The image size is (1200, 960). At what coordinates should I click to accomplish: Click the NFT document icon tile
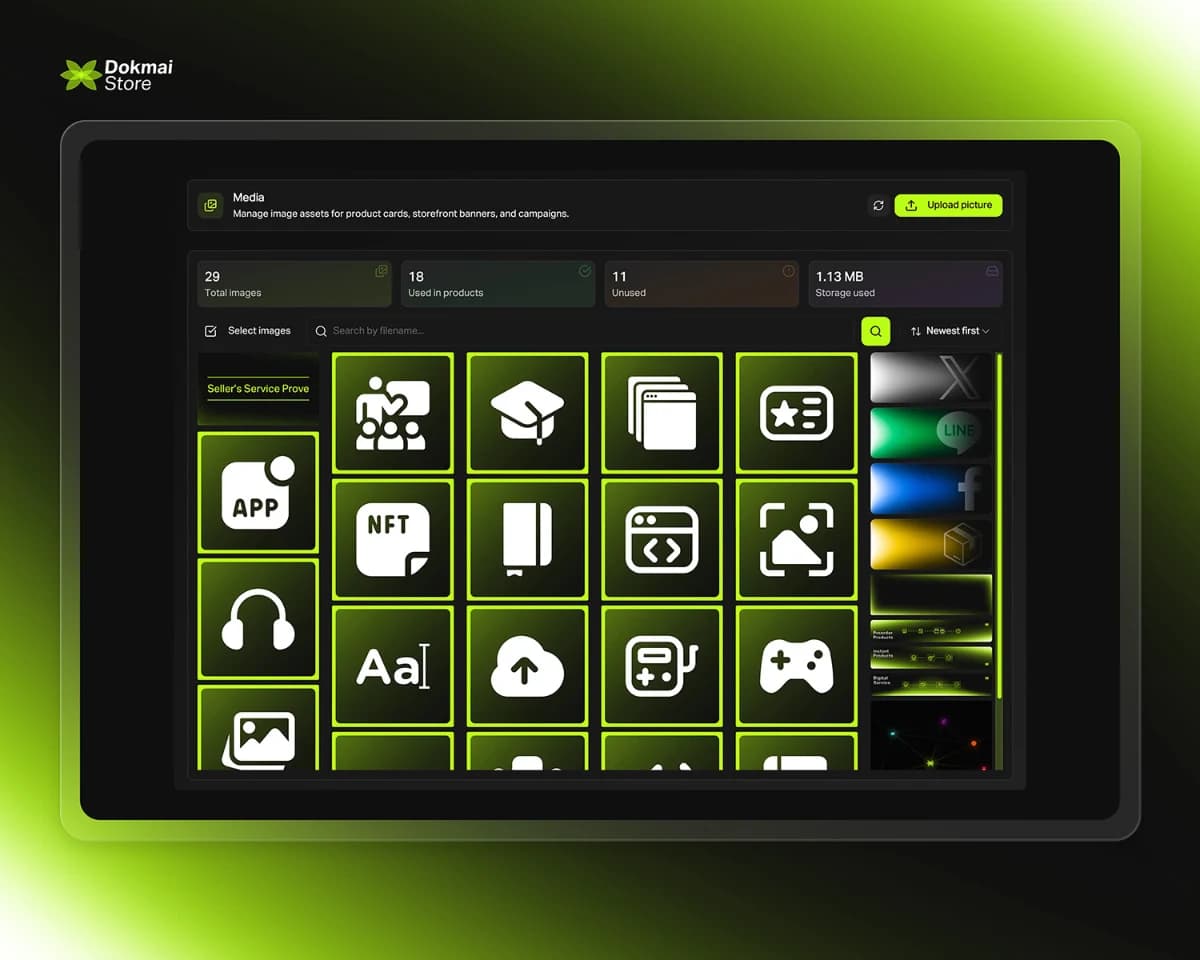click(x=393, y=538)
